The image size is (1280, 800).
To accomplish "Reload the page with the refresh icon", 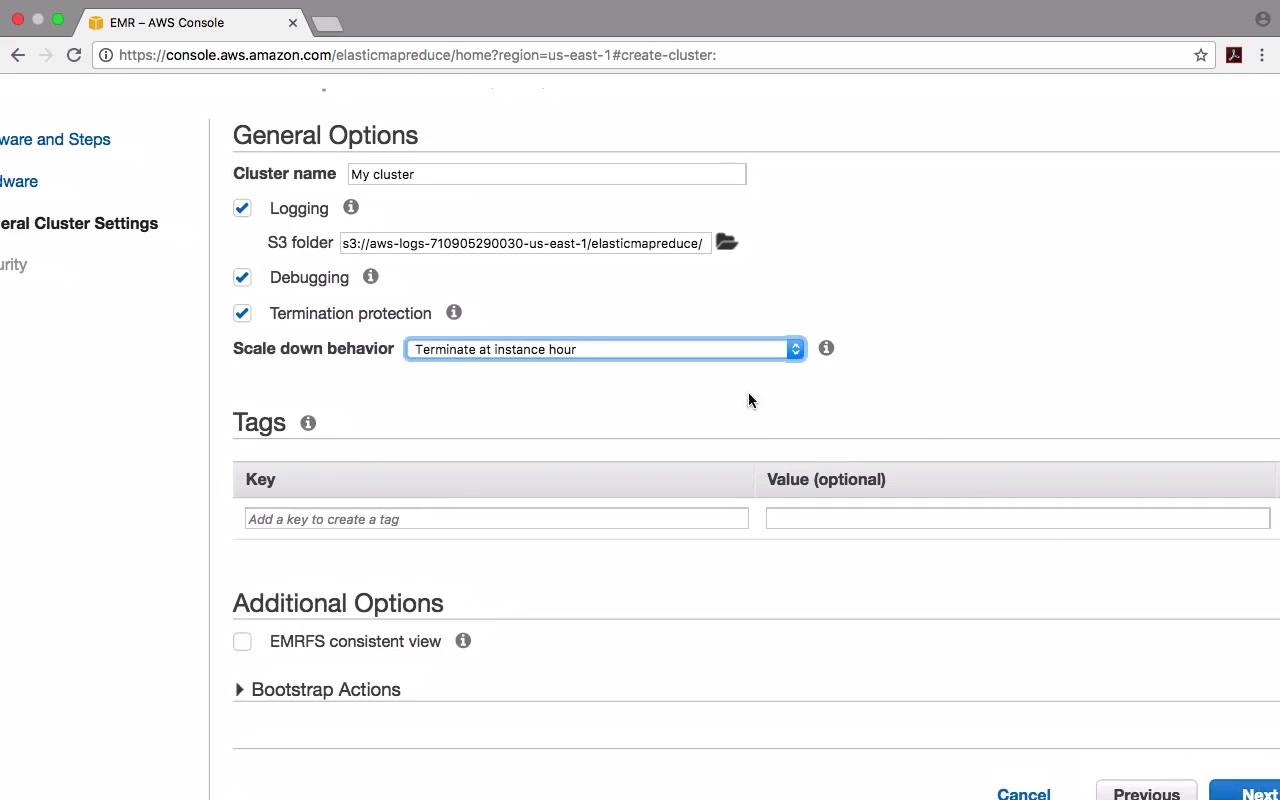I will coord(74,55).
